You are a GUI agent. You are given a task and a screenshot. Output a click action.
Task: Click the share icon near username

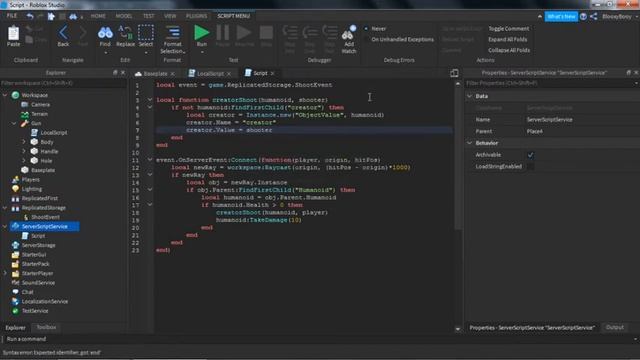click(593, 16)
